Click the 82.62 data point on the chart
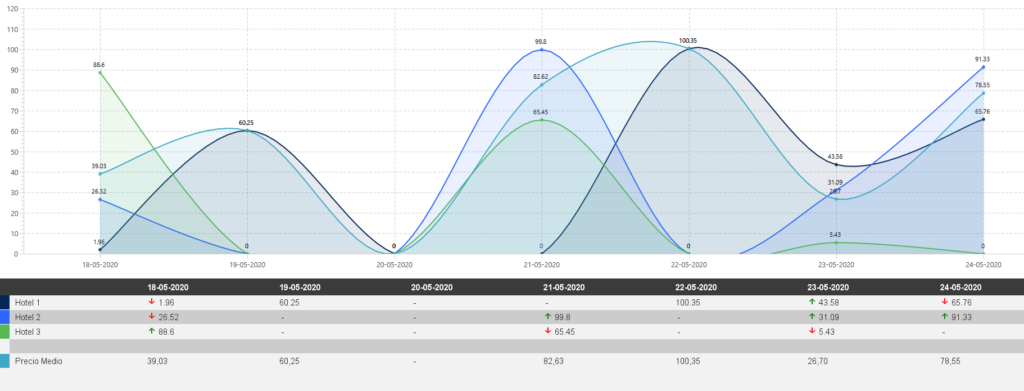Viewport: 1024px width, 391px height. point(541,85)
